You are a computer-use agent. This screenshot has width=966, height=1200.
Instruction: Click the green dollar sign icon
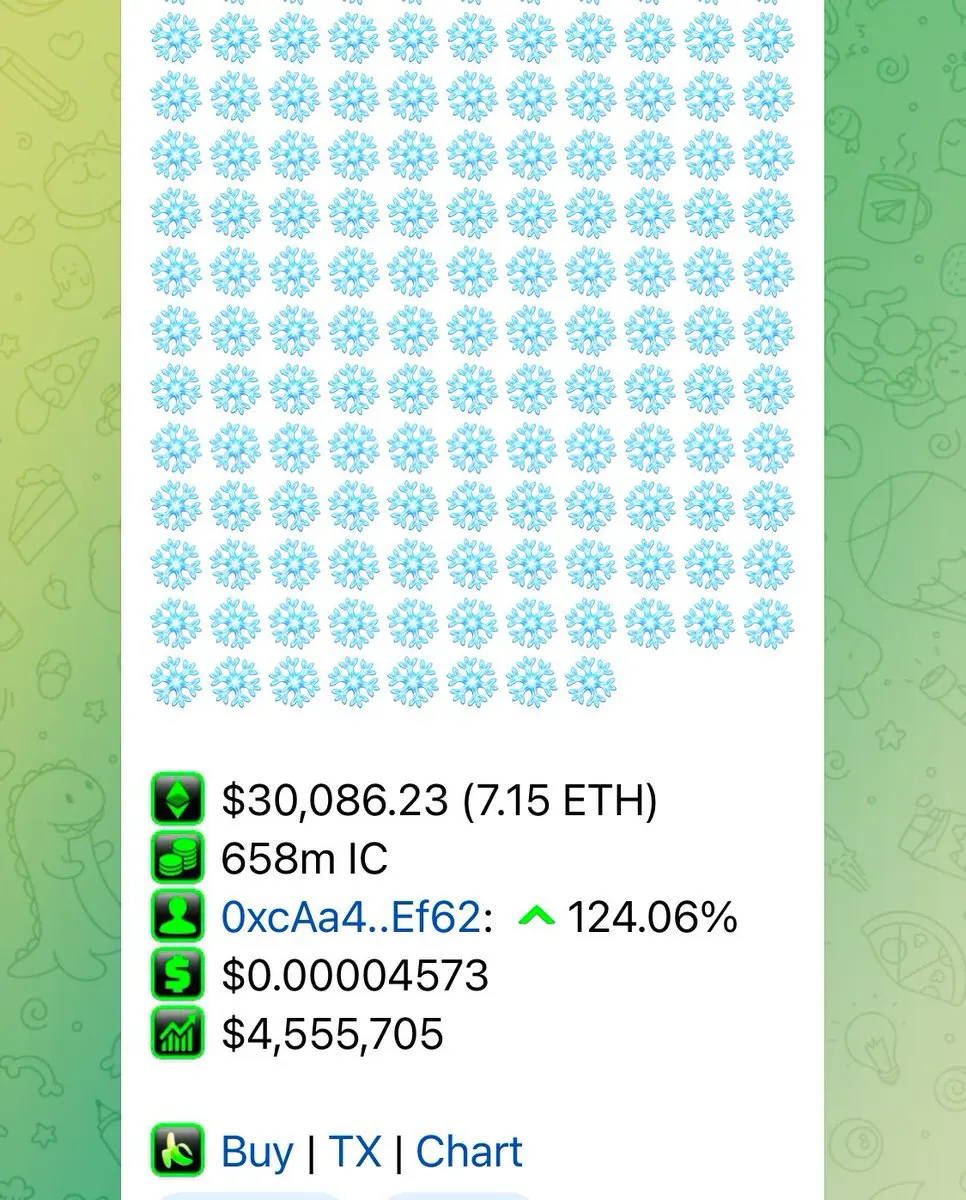(177, 974)
